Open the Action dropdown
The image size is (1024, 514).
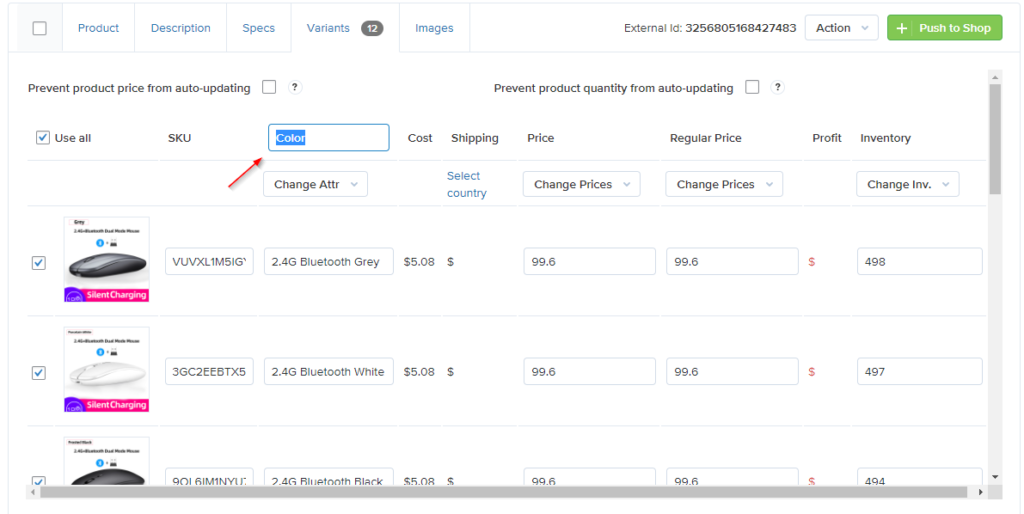(x=840, y=28)
